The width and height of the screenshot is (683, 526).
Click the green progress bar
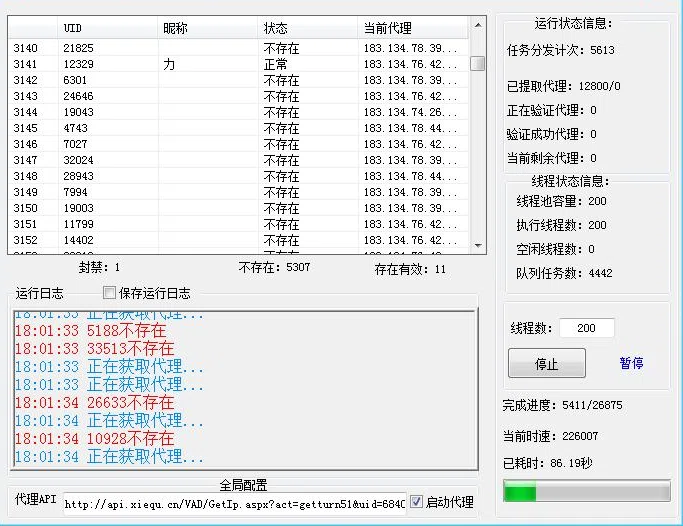click(586, 491)
